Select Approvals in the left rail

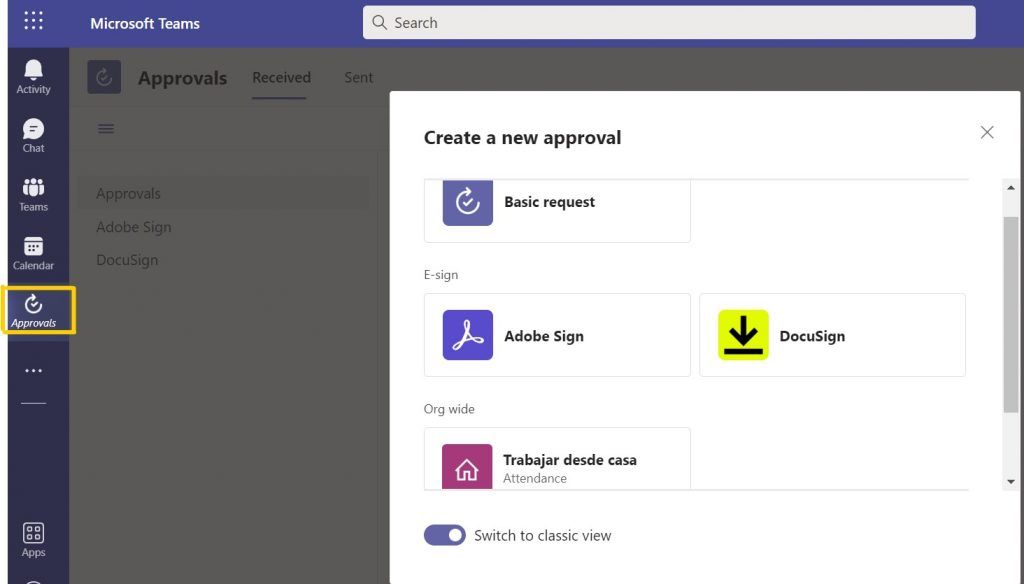point(33,311)
